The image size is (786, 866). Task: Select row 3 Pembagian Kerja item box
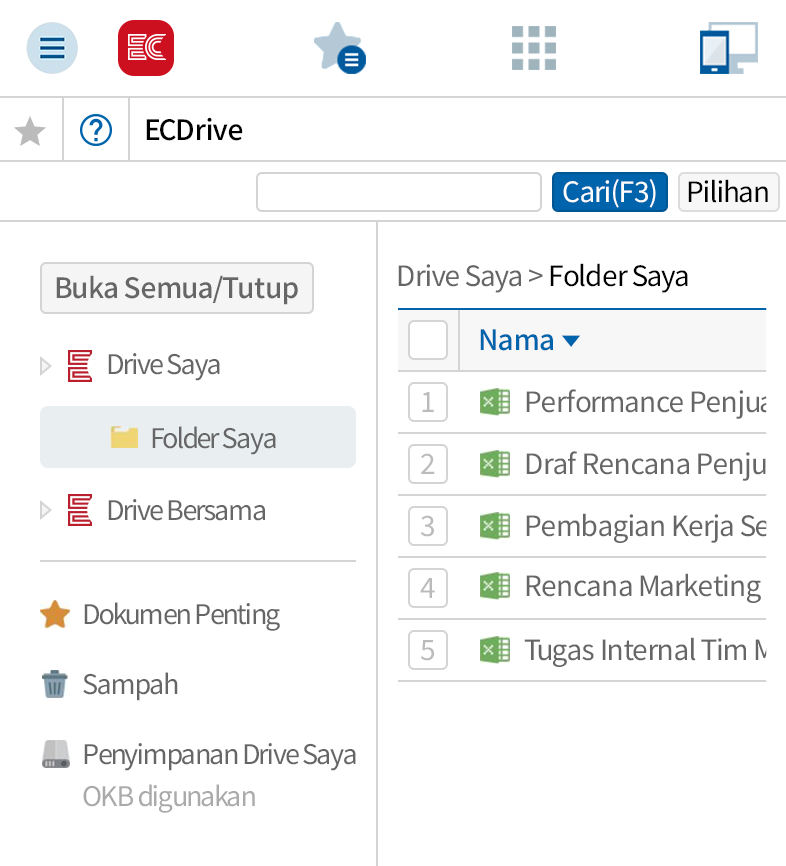(x=427, y=526)
